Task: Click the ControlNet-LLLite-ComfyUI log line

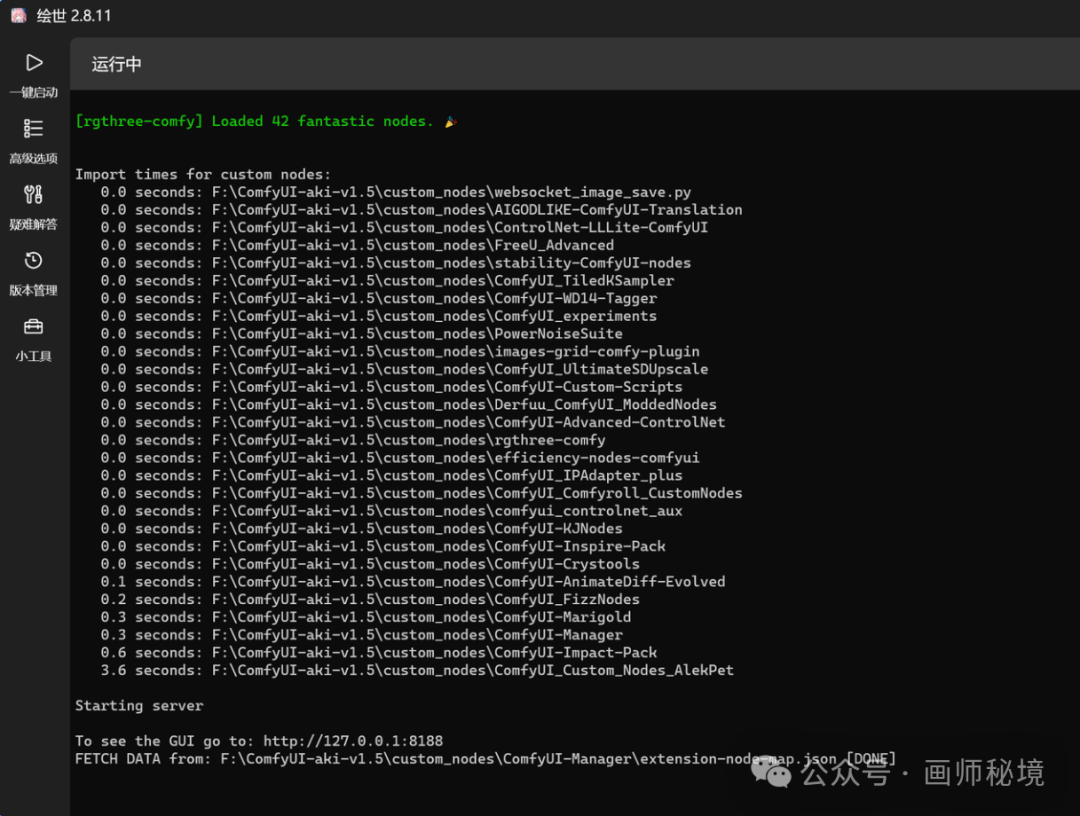Action: (404, 227)
